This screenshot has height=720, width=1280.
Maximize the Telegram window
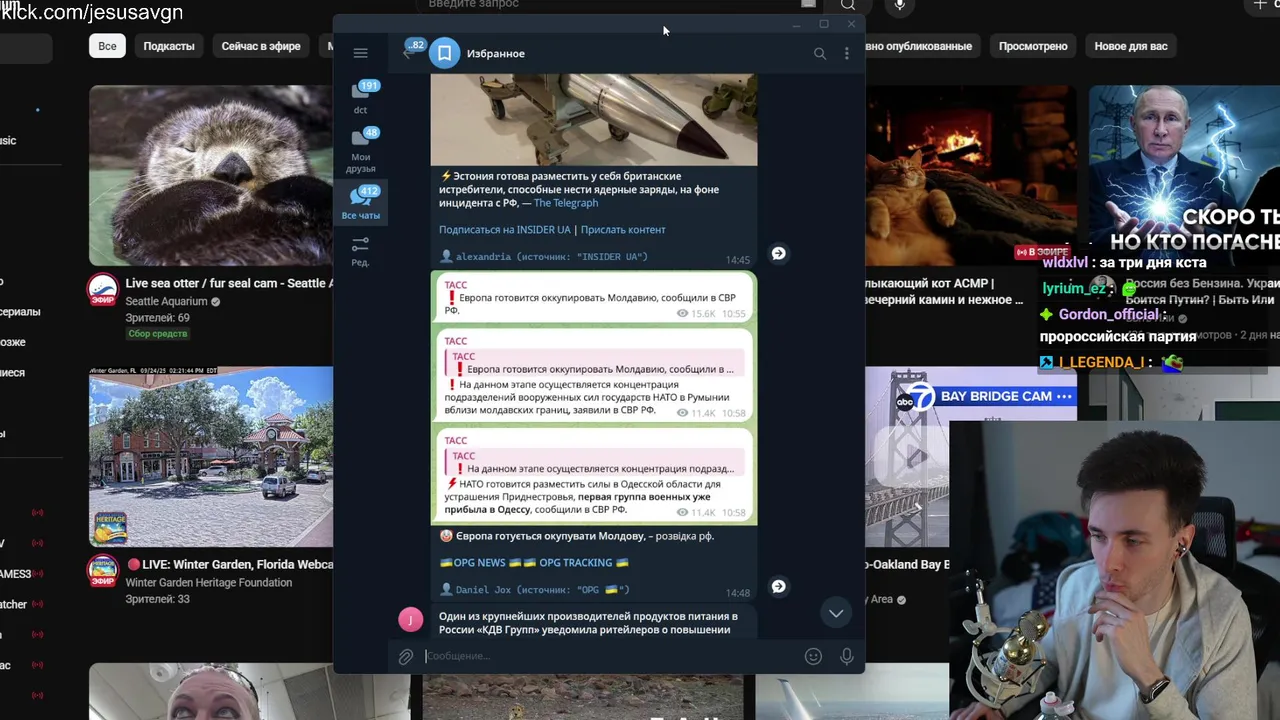(824, 24)
